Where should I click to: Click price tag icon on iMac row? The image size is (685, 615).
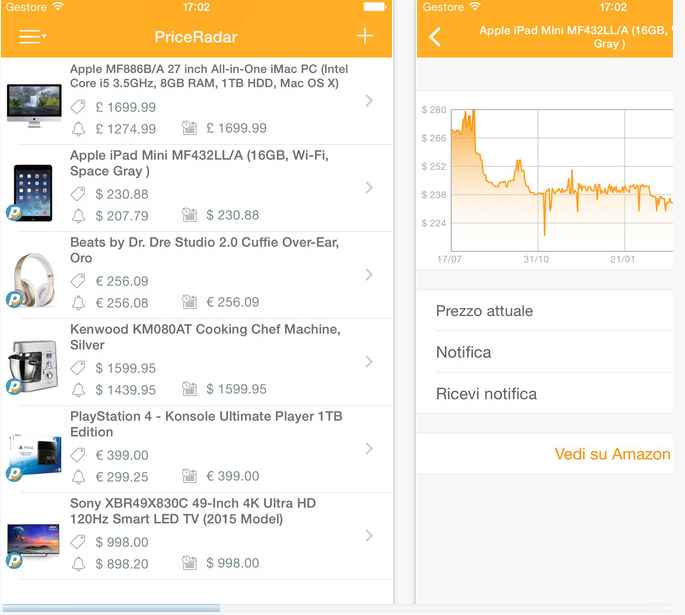(79, 108)
